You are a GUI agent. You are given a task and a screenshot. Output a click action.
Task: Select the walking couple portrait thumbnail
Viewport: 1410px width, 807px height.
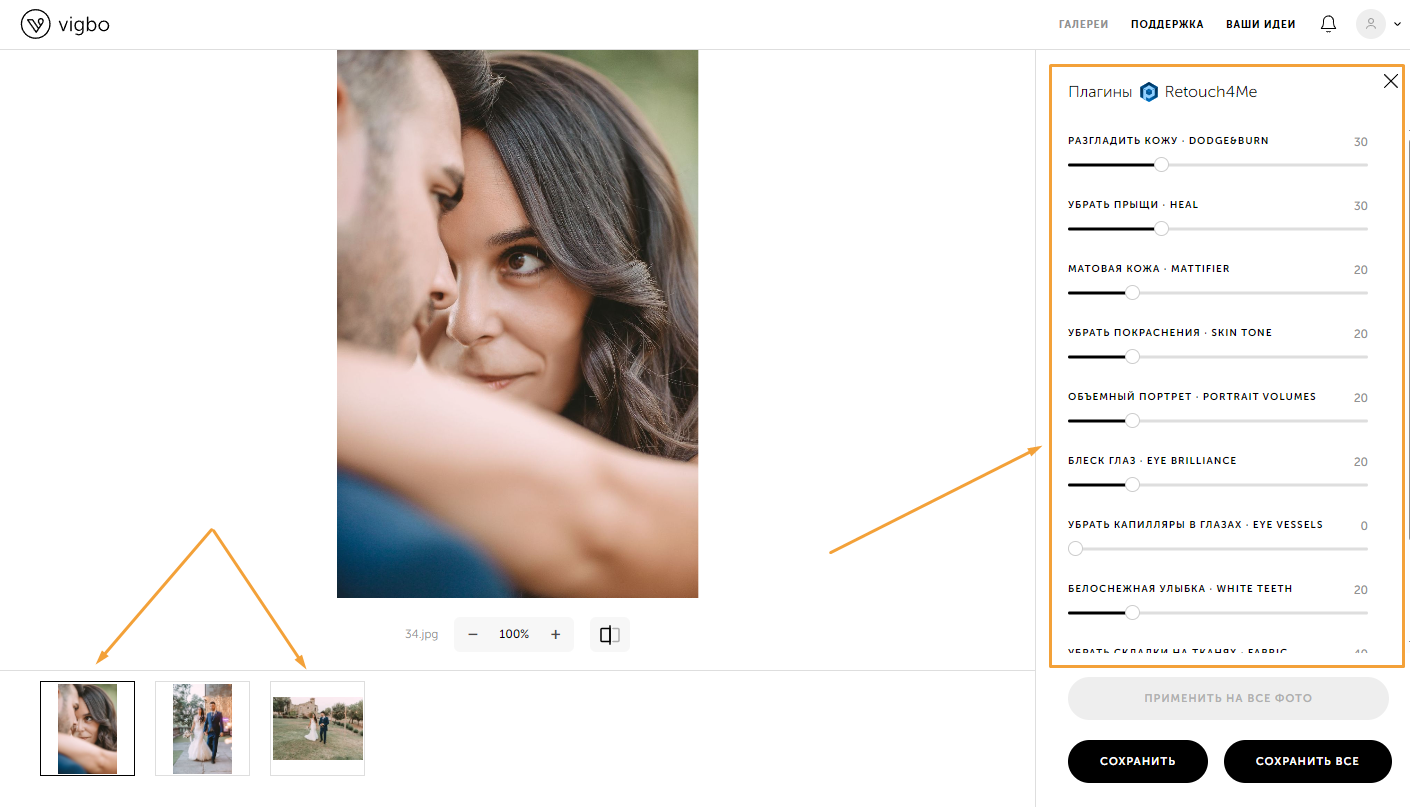pyautogui.click(x=202, y=728)
